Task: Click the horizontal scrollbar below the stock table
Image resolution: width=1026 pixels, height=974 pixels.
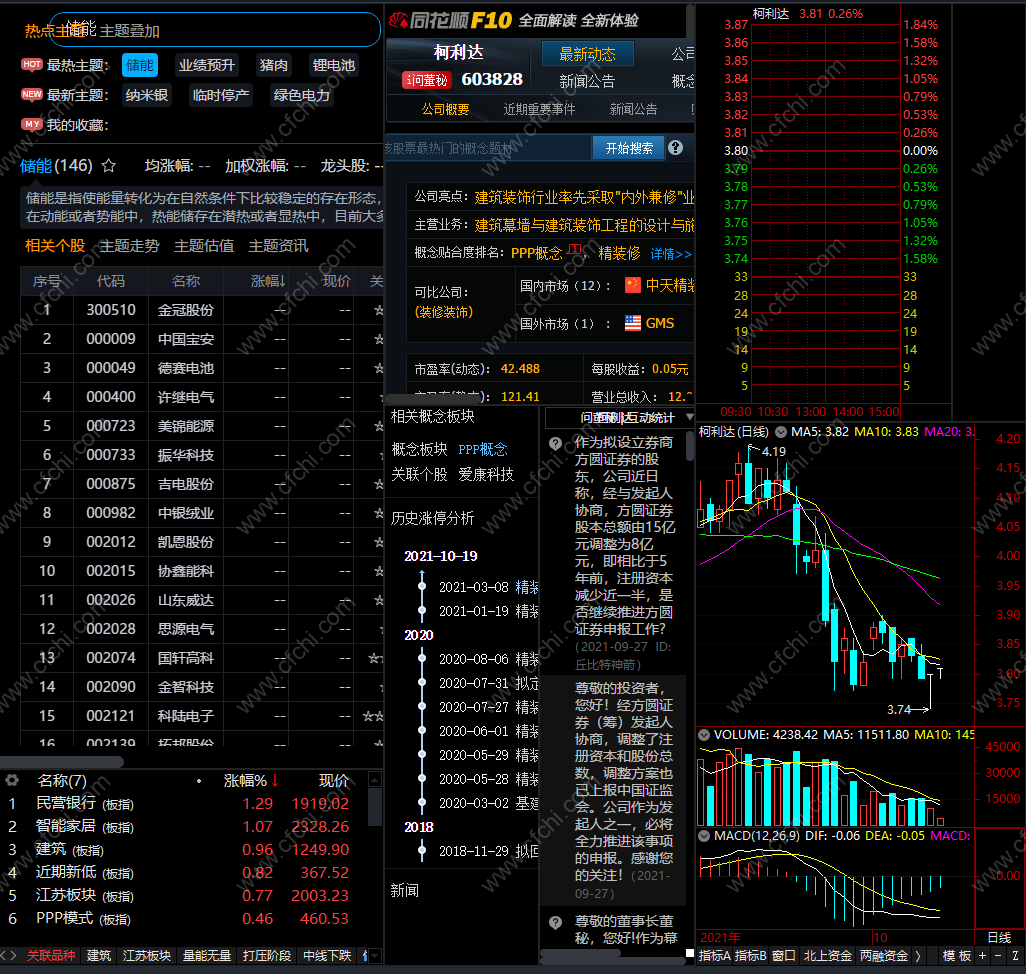Action: tap(61, 761)
